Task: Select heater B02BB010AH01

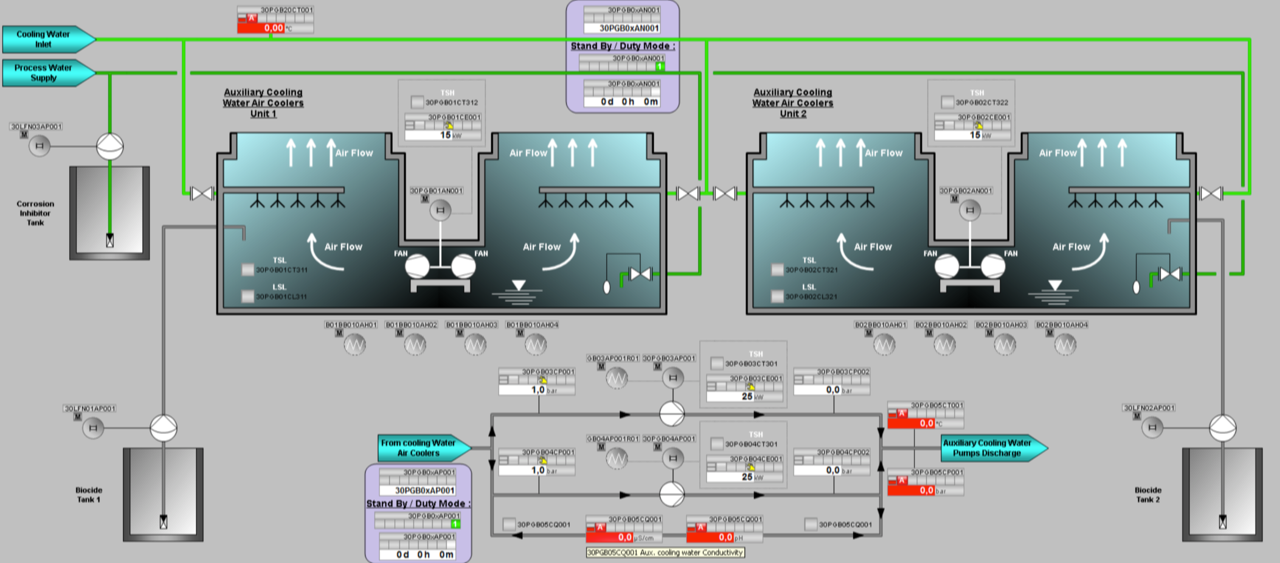Action: tap(885, 344)
